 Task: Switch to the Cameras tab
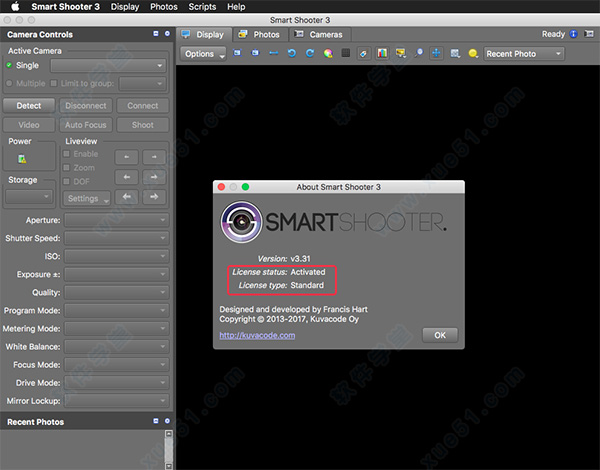click(x=318, y=34)
